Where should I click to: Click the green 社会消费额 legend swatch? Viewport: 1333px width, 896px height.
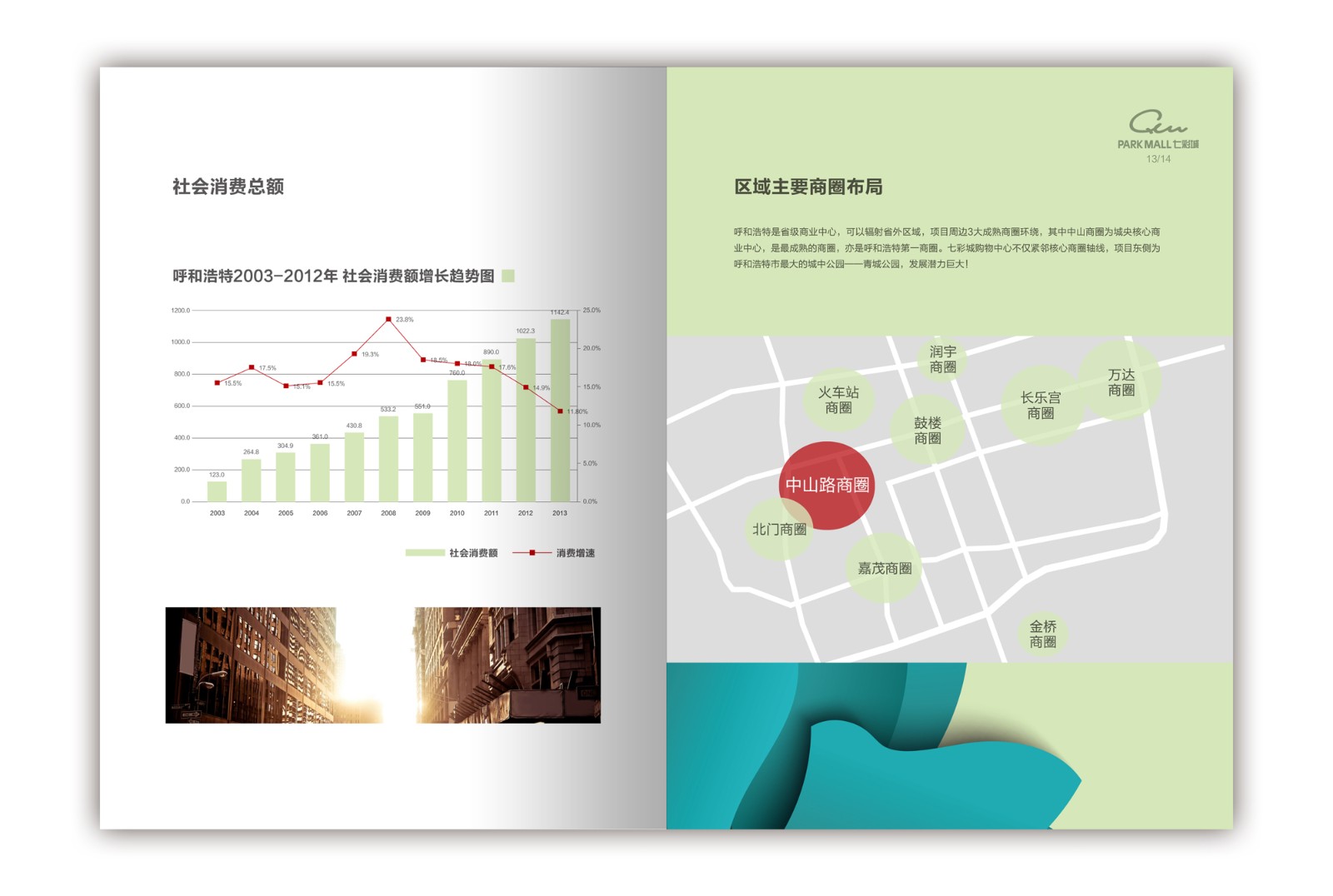click(x=425, y=553)
